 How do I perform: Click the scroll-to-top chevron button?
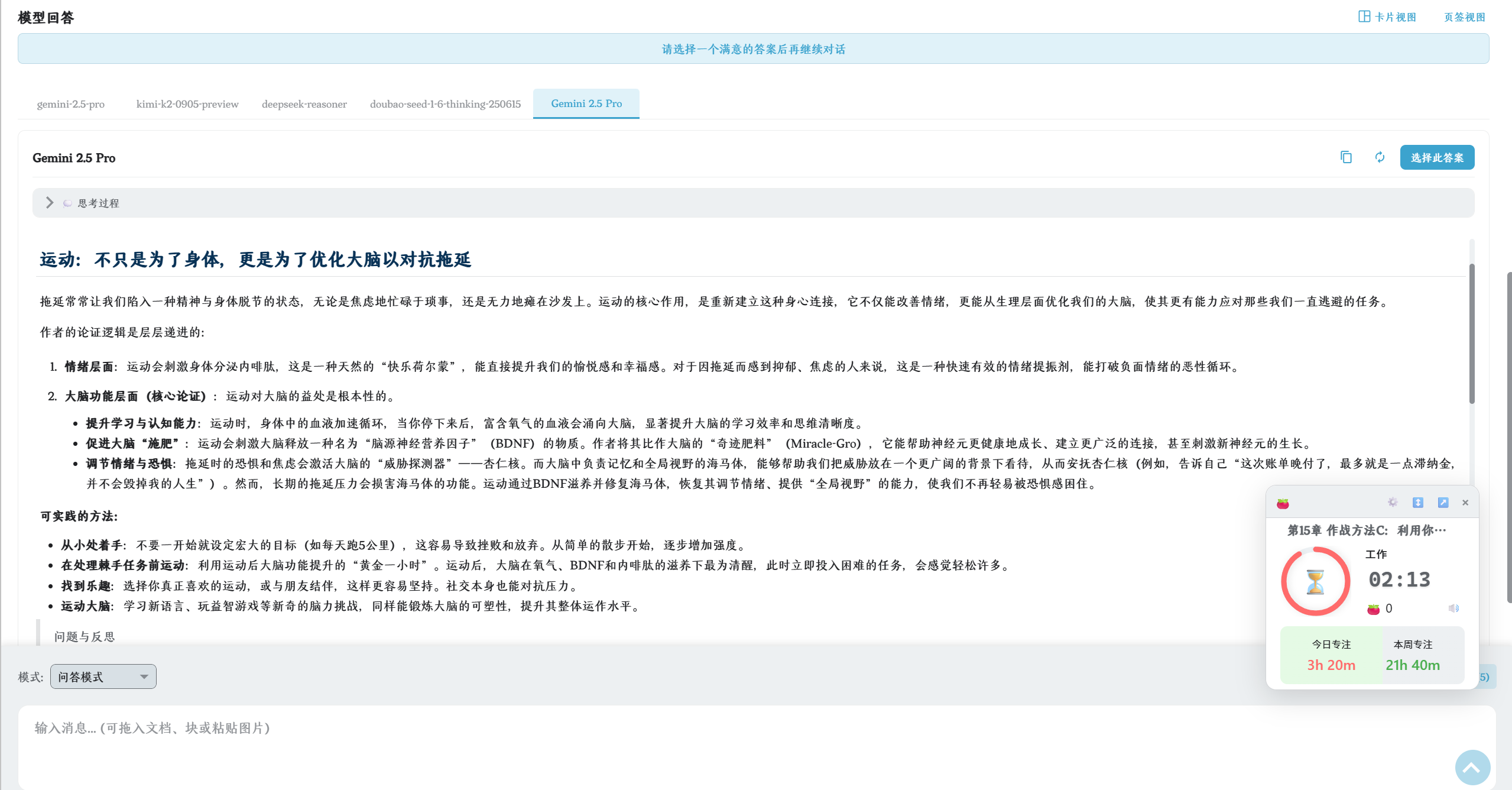(x=1472, y=768)
